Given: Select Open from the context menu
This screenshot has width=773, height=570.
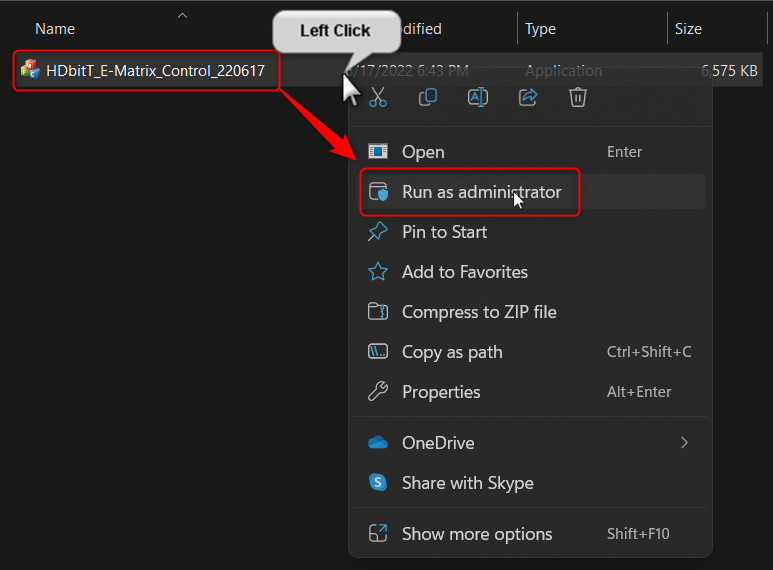Looking at the screenshot, I should [x=423, y=152].
